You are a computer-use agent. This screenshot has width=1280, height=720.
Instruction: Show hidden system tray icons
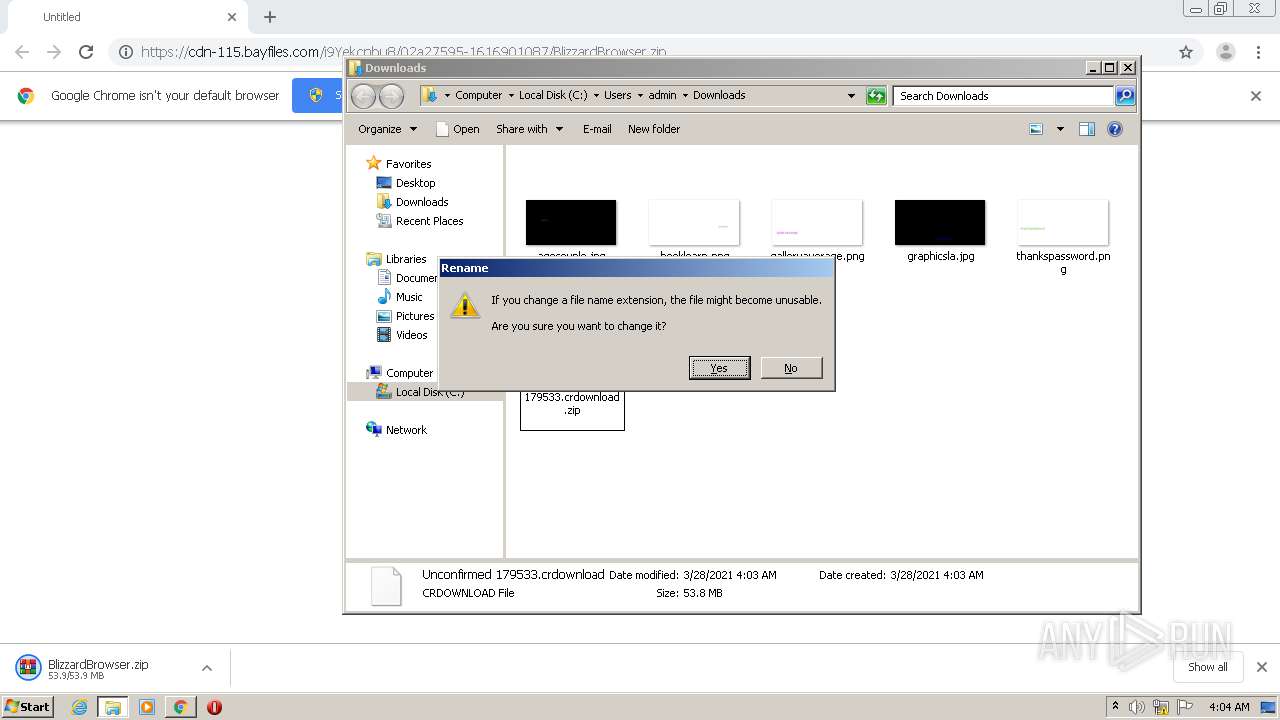click(1116, 707)
